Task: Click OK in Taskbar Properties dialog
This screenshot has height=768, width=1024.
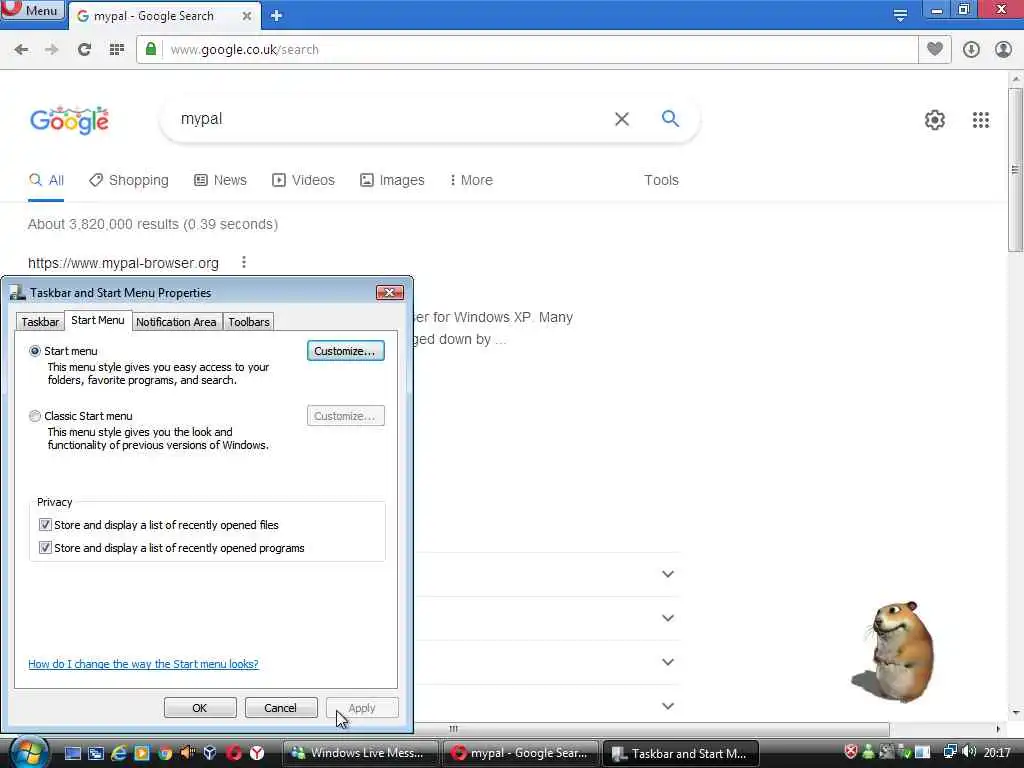Action: click(200, 708)
